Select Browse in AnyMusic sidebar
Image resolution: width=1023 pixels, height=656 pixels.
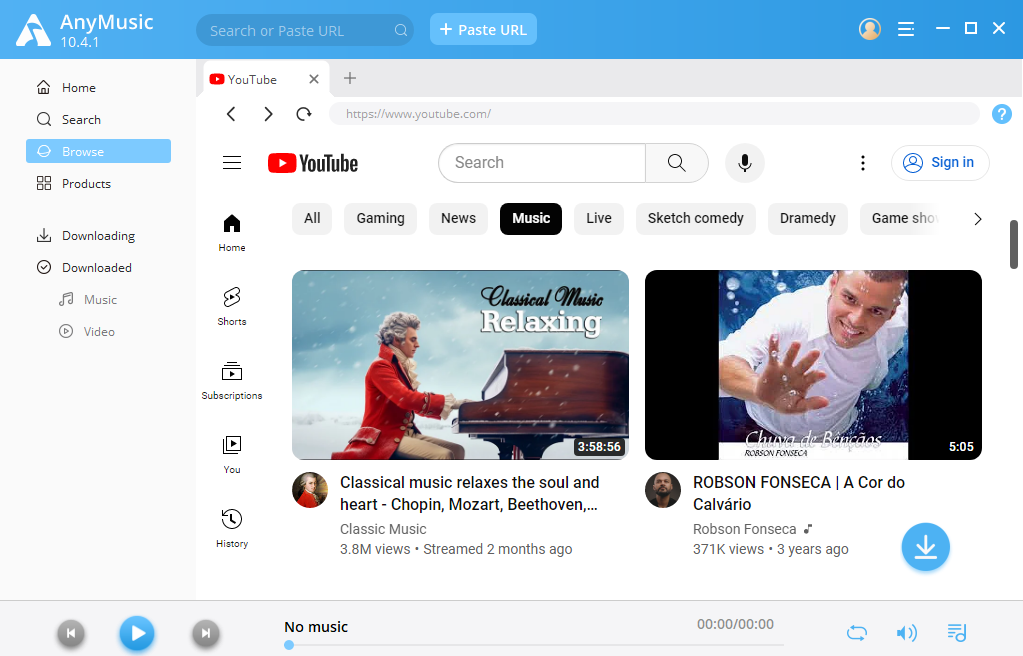(99, 151)
